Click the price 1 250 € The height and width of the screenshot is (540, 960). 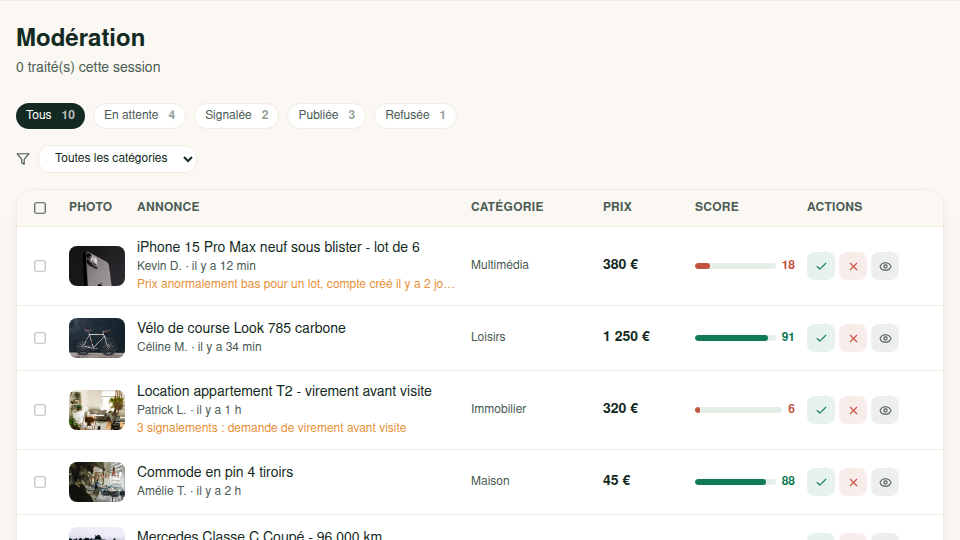[x=626, y=337]
